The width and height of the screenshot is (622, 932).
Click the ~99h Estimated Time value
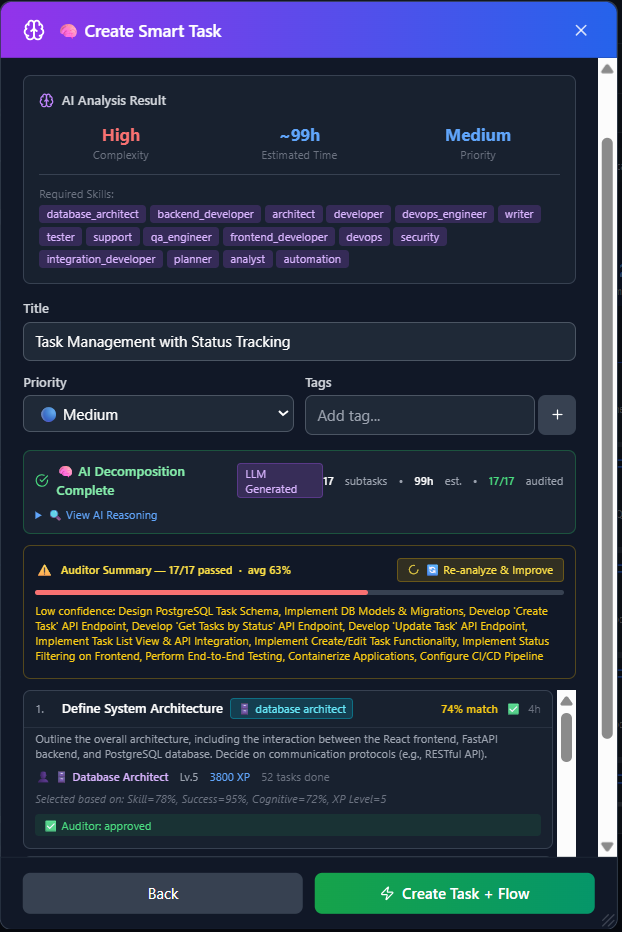point(299,136)
